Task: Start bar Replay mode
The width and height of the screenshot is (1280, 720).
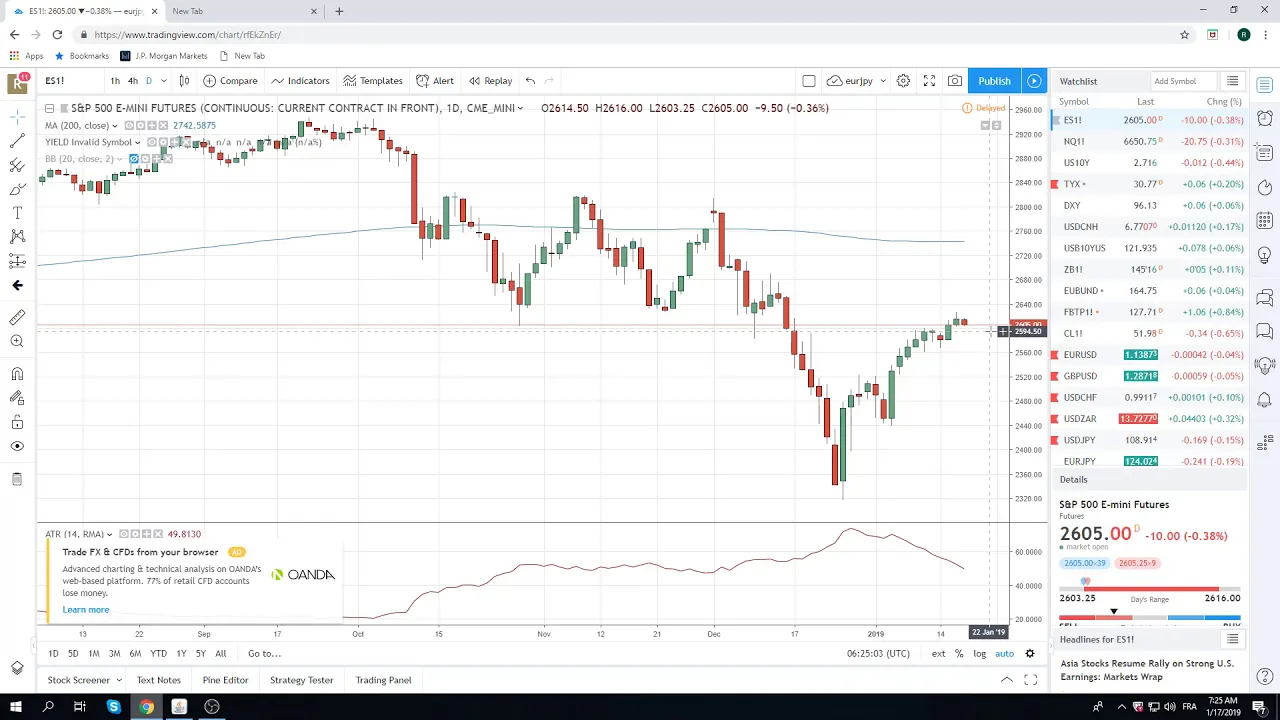Action: (x=490, y=81)
